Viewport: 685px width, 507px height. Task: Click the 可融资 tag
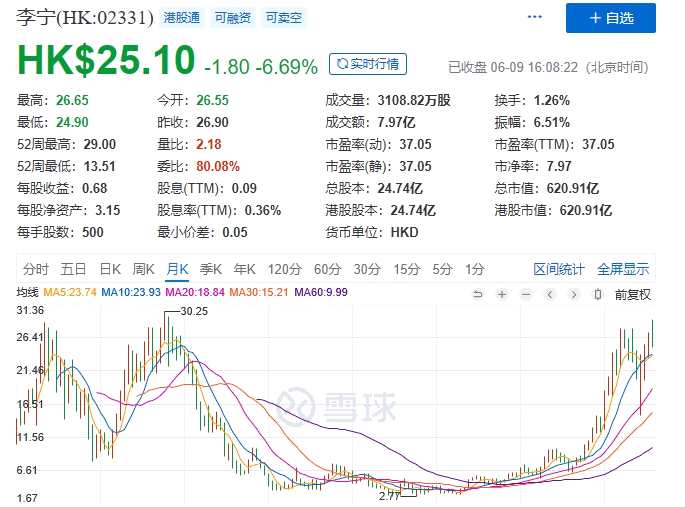pos(233,18)
